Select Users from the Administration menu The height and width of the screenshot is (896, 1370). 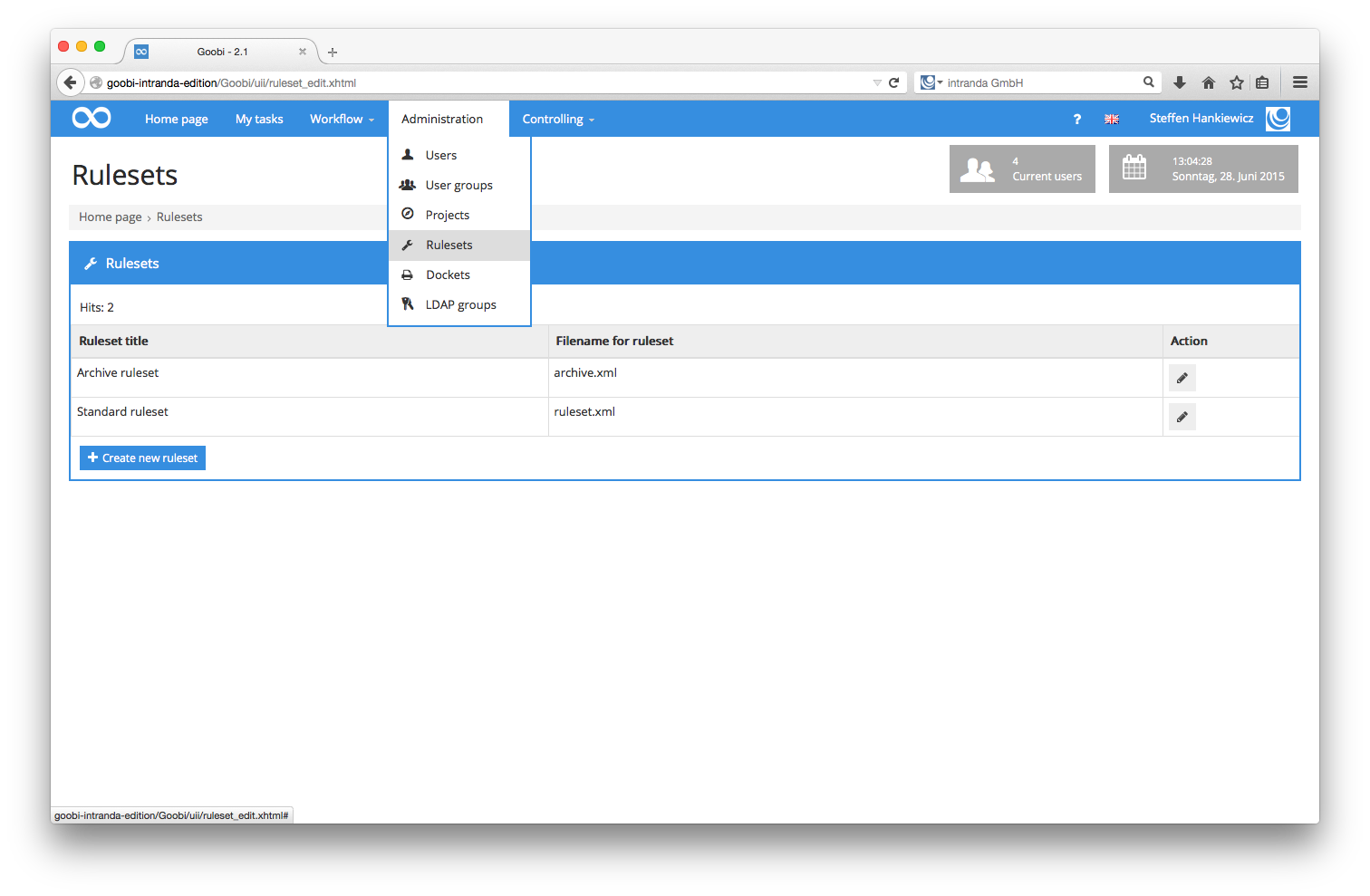click(441, 155)
